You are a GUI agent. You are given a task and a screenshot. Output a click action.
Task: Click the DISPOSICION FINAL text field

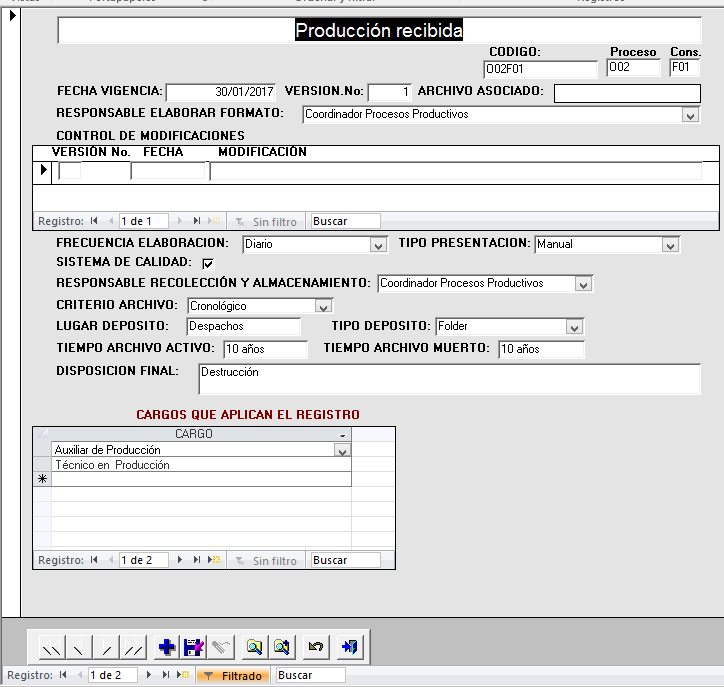click(449, 379)
